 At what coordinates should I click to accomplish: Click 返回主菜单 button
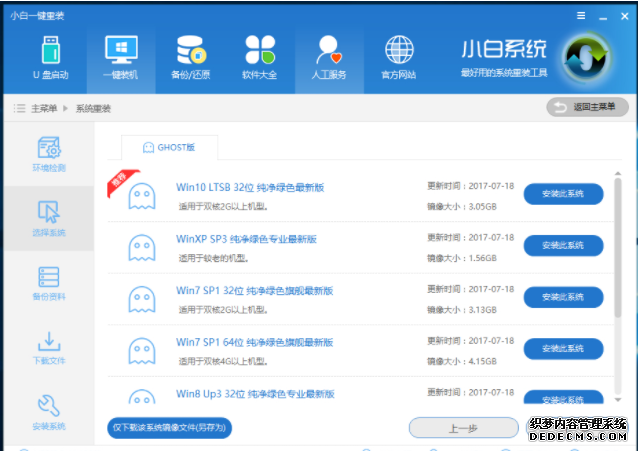click(587, 107)
